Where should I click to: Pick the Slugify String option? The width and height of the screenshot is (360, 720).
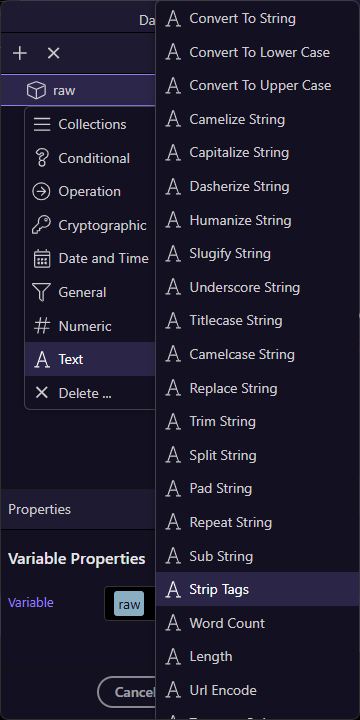point(258,253)
